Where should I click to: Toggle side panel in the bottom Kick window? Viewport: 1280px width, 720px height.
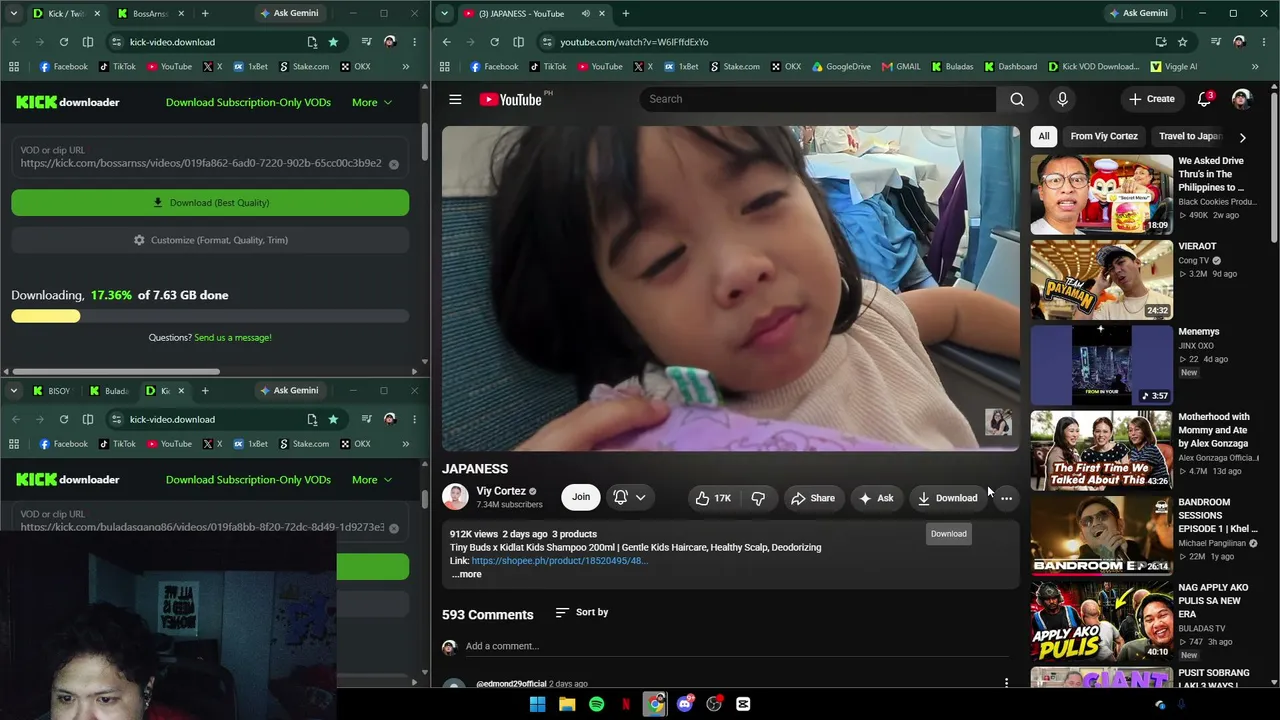pyautogui.click(x=88, y=419)
